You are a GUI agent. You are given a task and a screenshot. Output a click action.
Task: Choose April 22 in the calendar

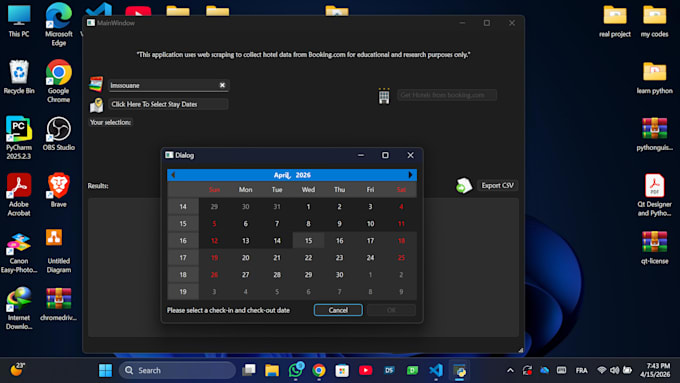[x=308, y=258]
